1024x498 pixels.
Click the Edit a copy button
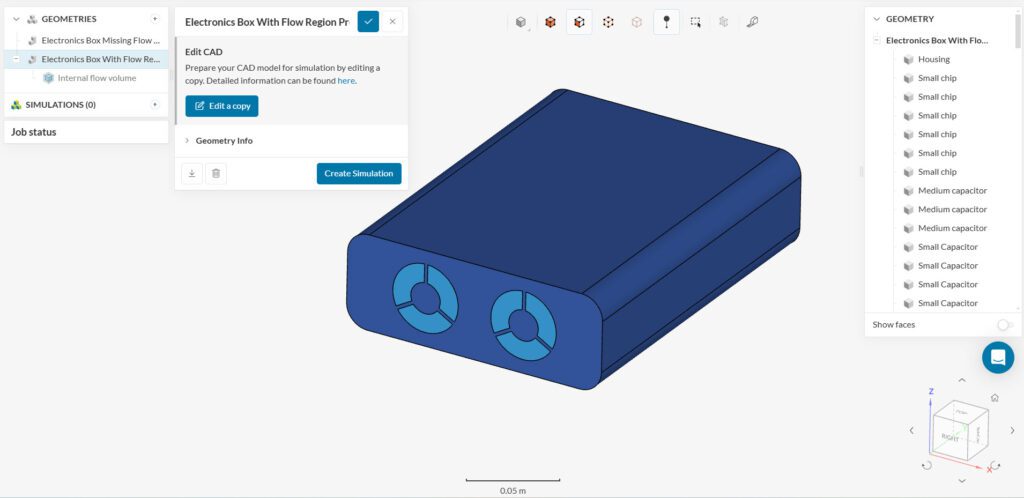click(x=222, y=106)
